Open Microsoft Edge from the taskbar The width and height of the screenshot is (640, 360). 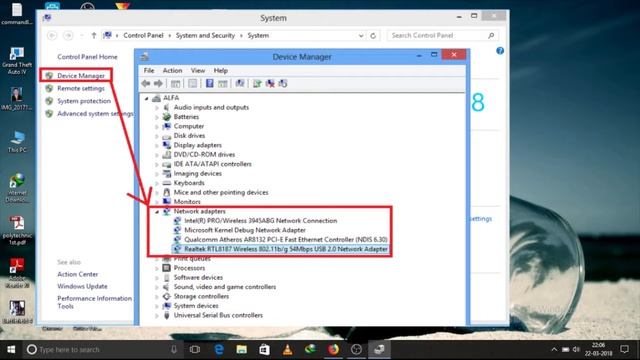tap(219, 349)
